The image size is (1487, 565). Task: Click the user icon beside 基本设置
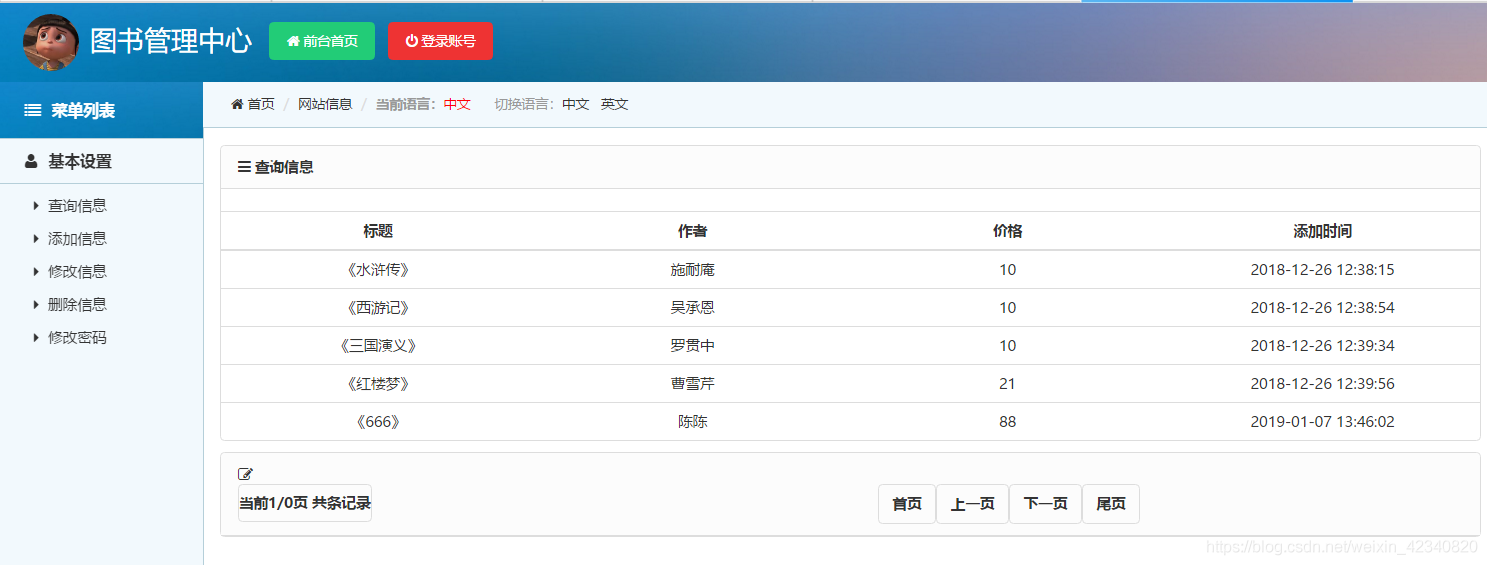[31, 161]
